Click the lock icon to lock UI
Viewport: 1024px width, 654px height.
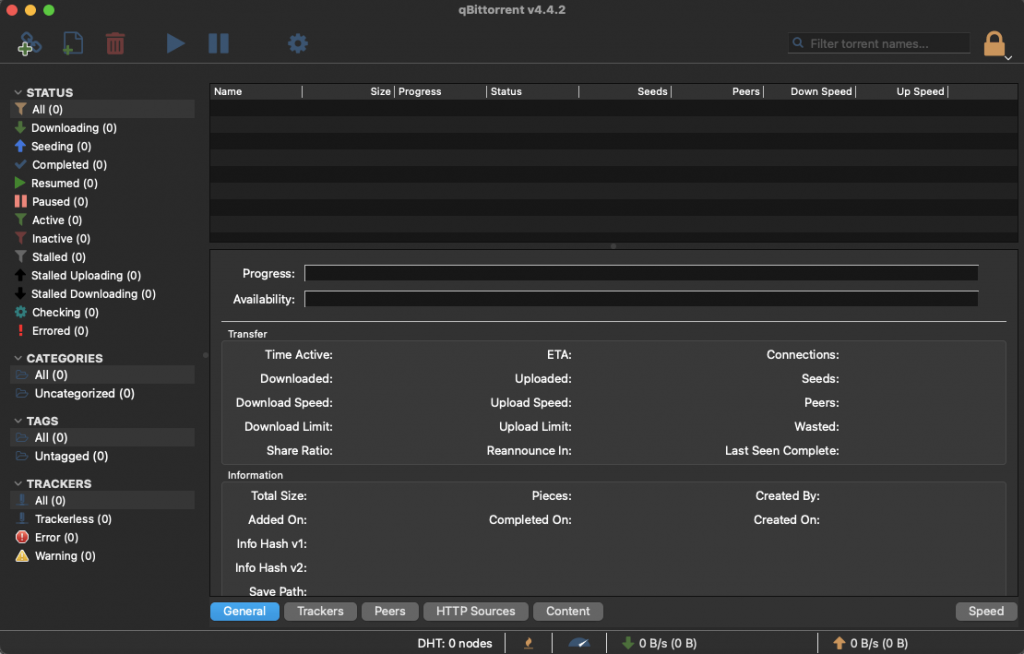993,43
